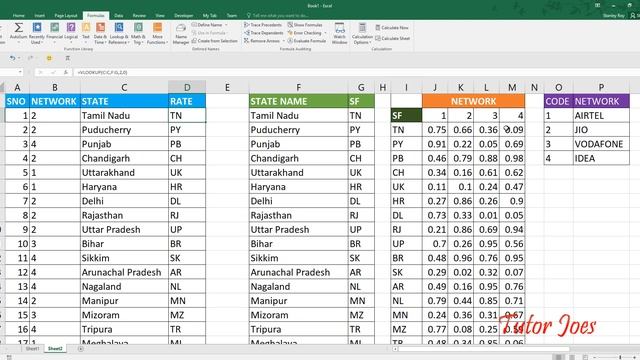
Task: Open the Watch Window
Action: (x=339, y=33)
